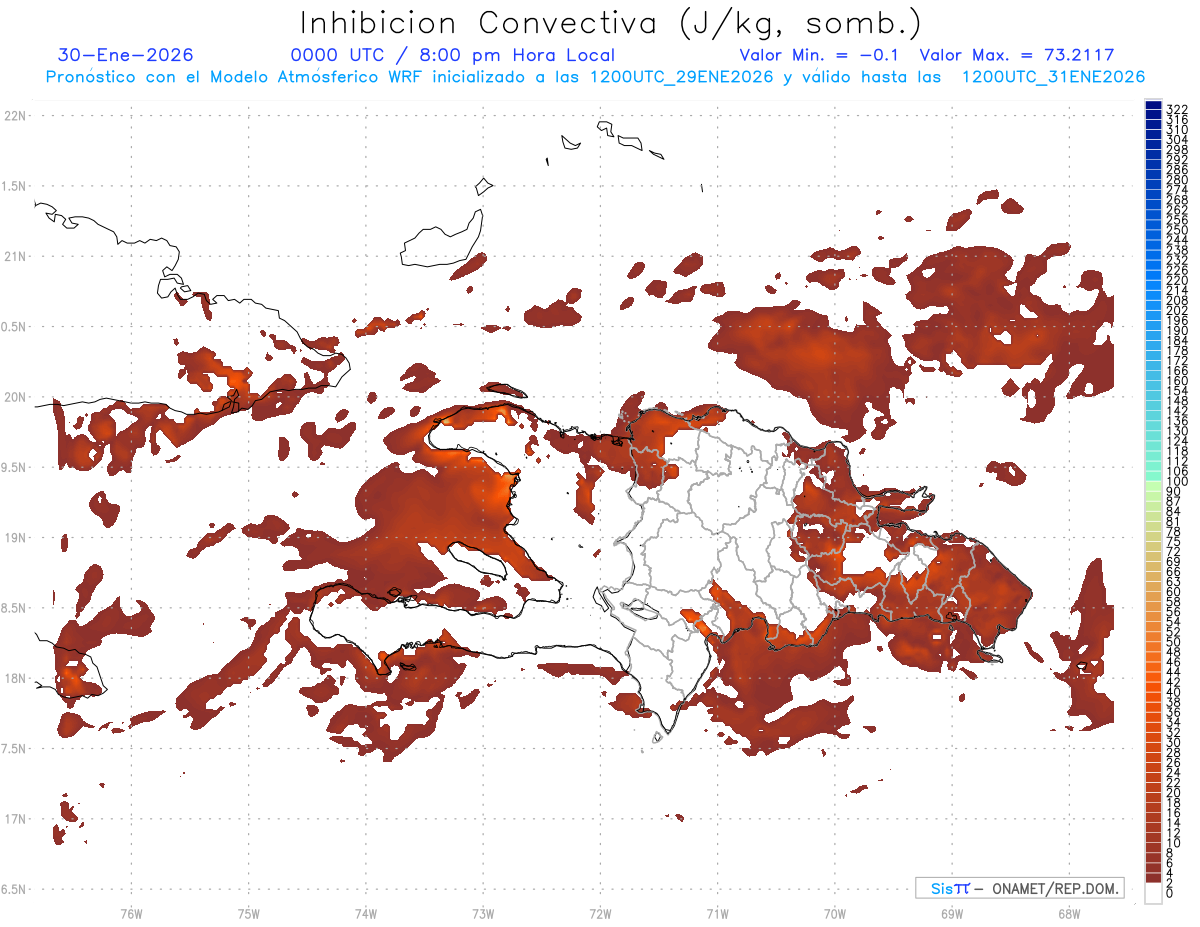Click the 'Pronóstico con el Modelo Atmosférico WRF' line

click(x=595, y=77)
